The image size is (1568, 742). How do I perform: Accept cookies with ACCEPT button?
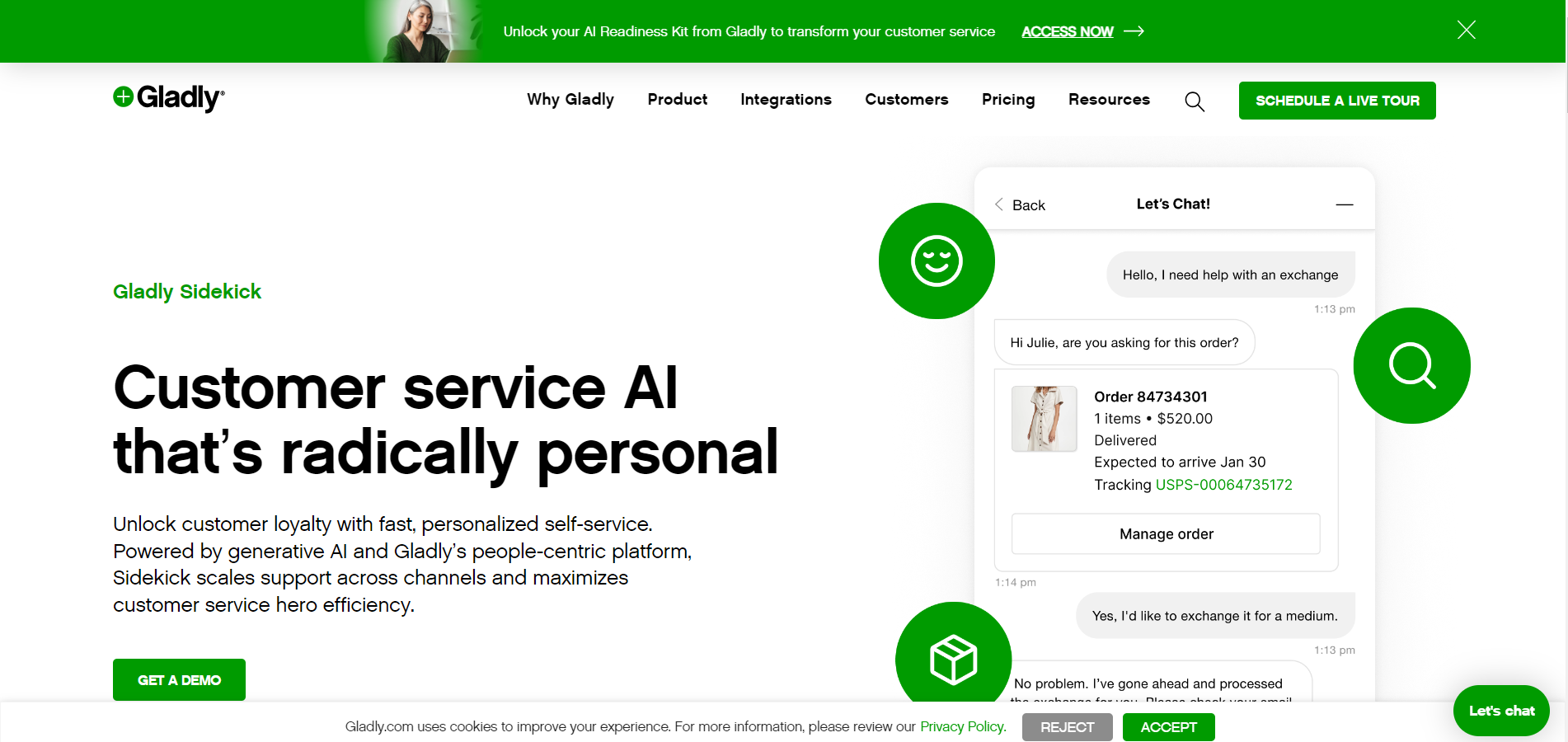click(x=1169, y=727)
